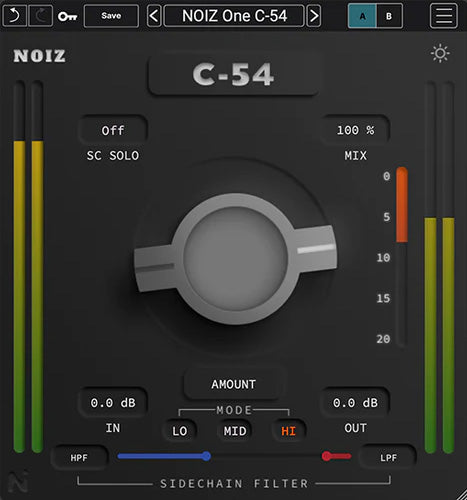Click the red LPF slider handle
The image size is (467, 500).
[x=326, y=456]
